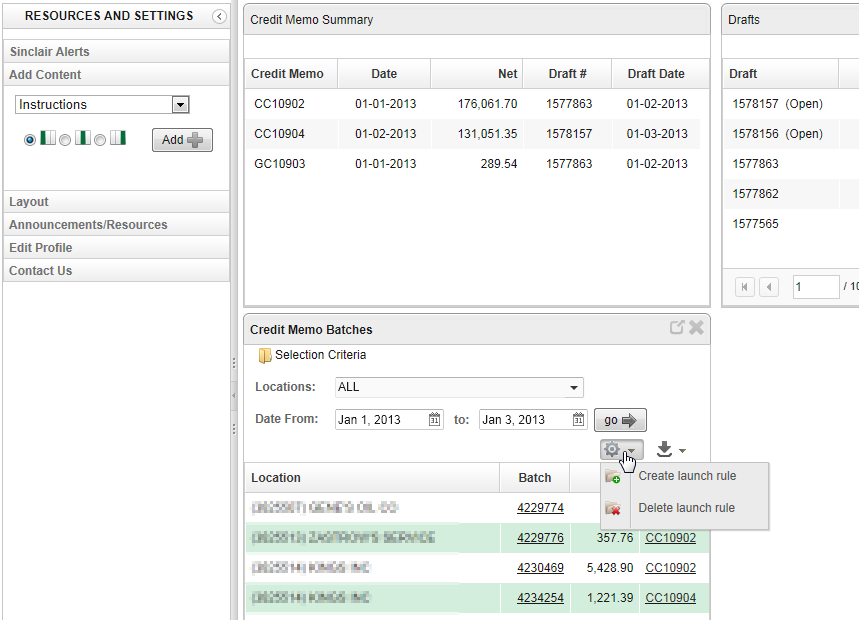
Task: Collapse the Resources and Settings sidebar
Action: (219, 16)
